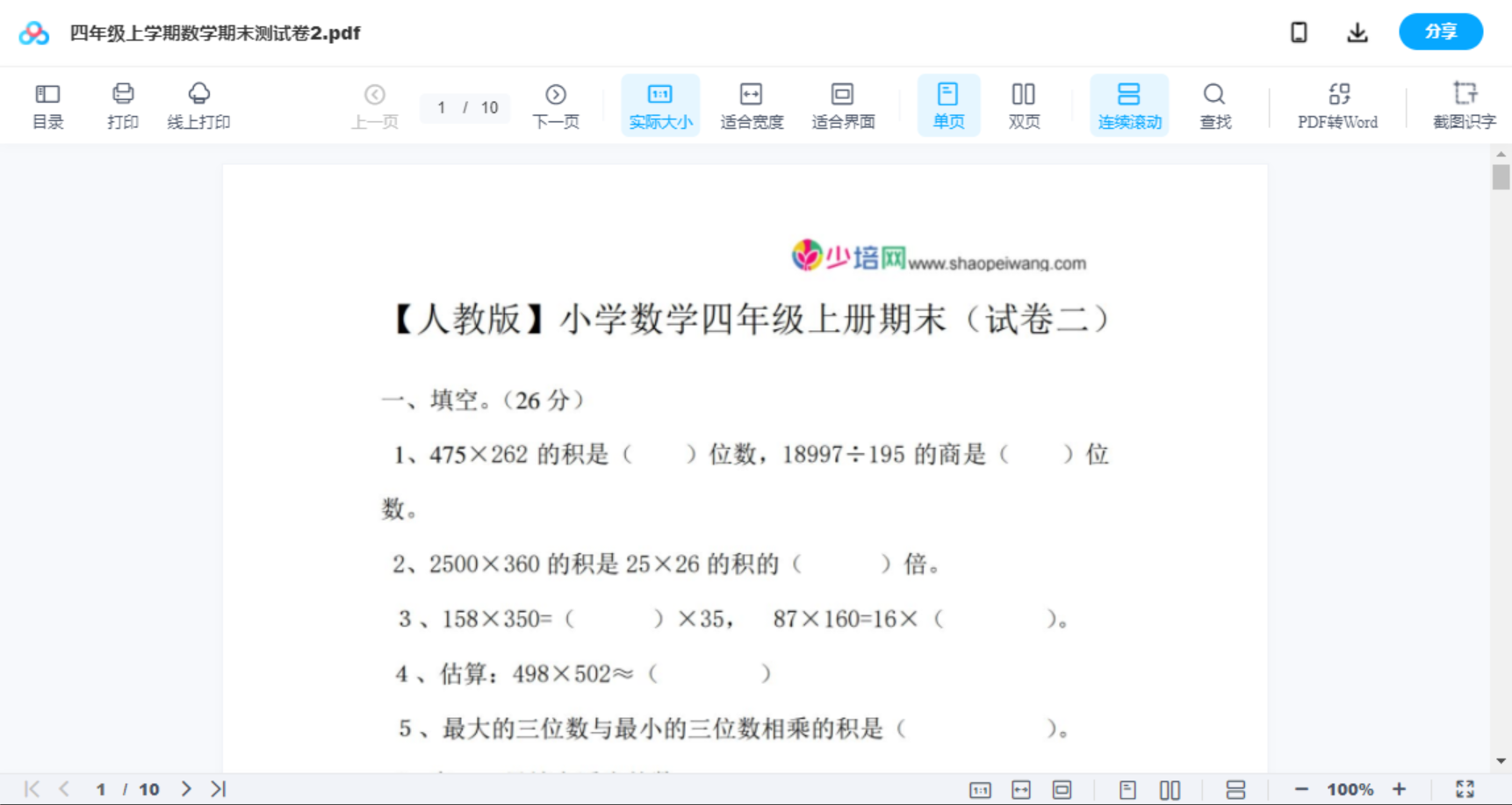
Task: Switch to 适合宽度 fit-width mode
Action: tap(752, 104)
